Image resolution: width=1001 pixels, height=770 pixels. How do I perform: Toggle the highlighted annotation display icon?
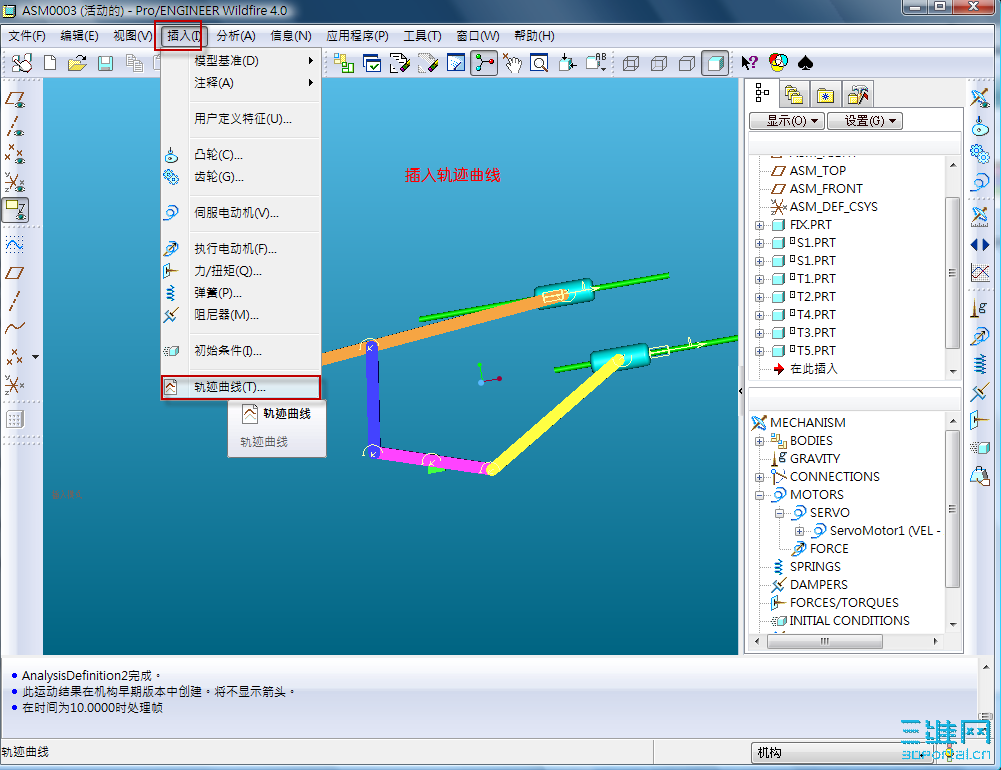coord(15,209)
